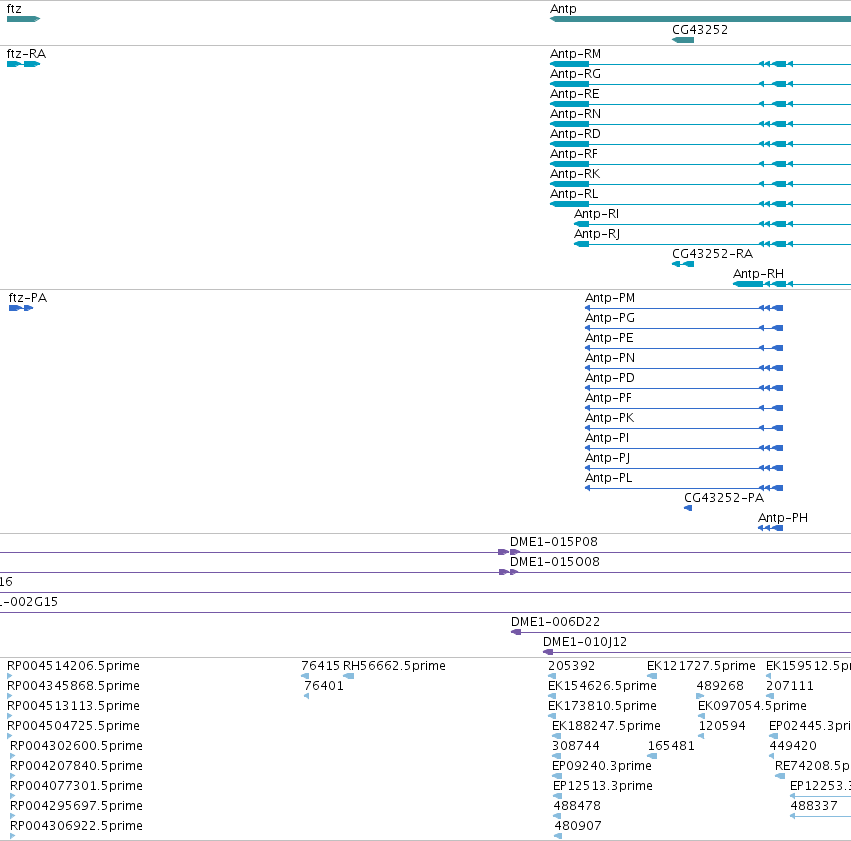Click protein Antp-PF label
Image resolution: width=851 pixels, height=841 pixels.
608,398
